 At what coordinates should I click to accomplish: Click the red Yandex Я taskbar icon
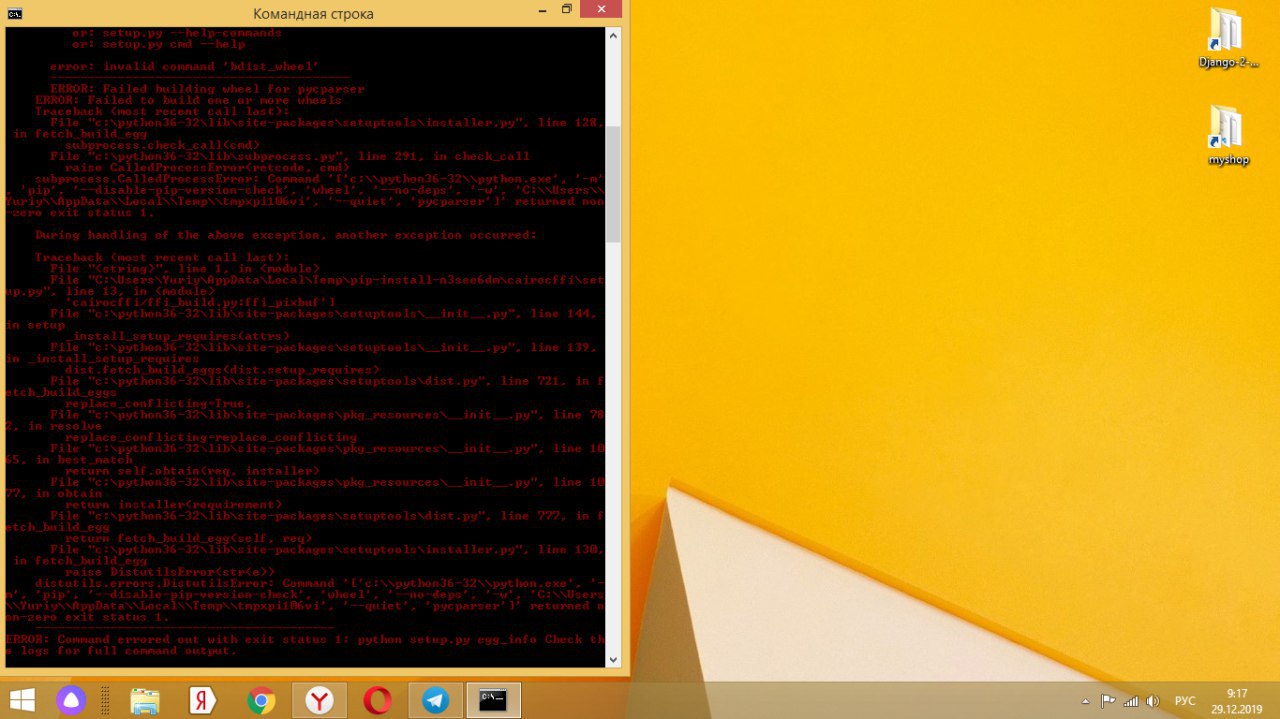pyautogui.click(x=203, y=701)
